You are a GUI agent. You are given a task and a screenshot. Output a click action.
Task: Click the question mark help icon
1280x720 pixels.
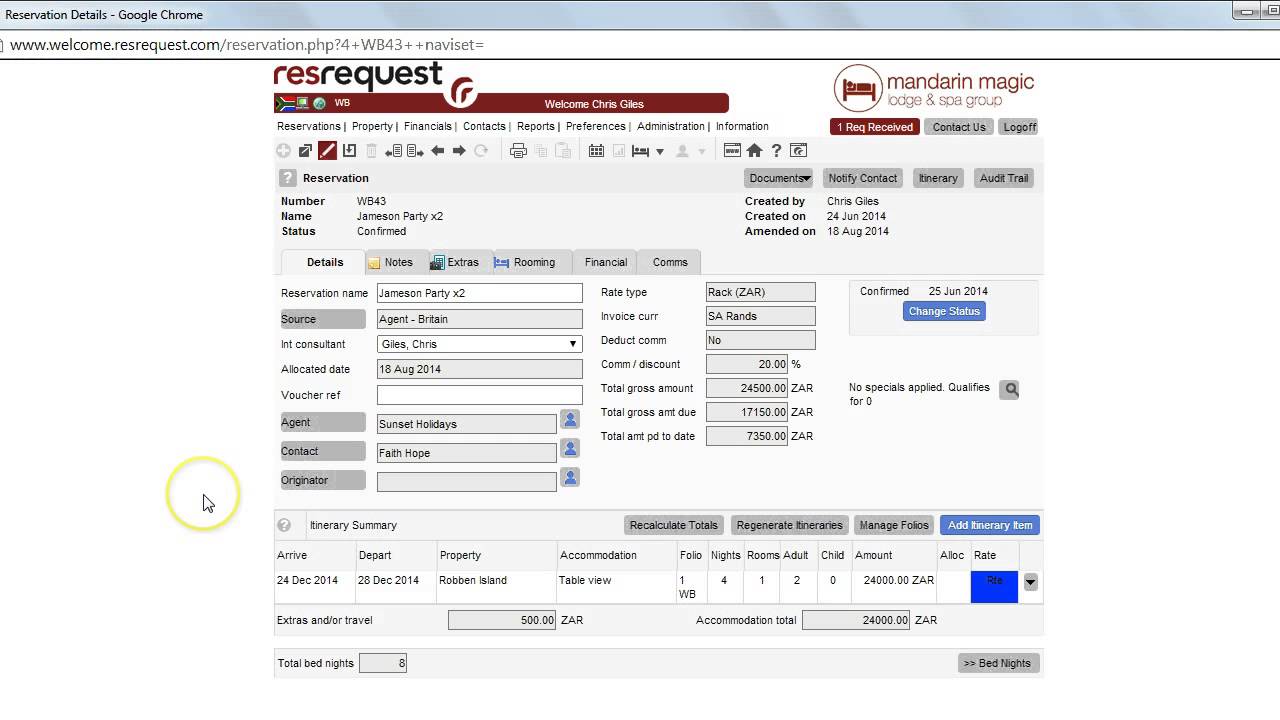[776, 151]
